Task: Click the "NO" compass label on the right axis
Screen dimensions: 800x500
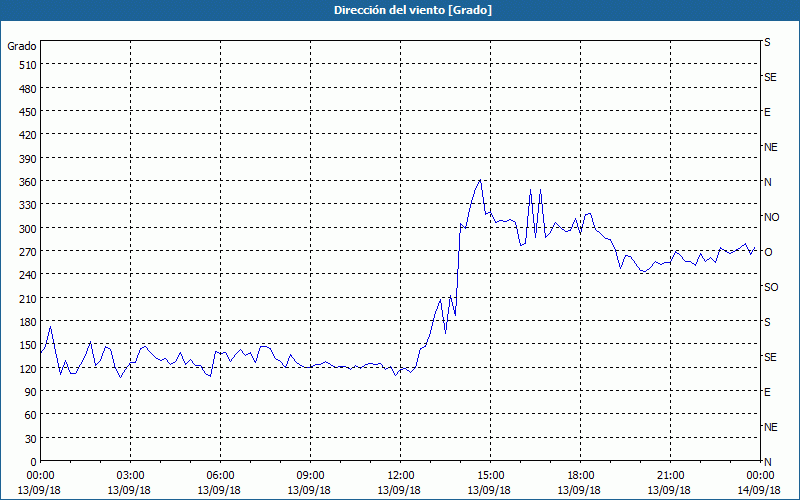Action: (x=771, y=217)
